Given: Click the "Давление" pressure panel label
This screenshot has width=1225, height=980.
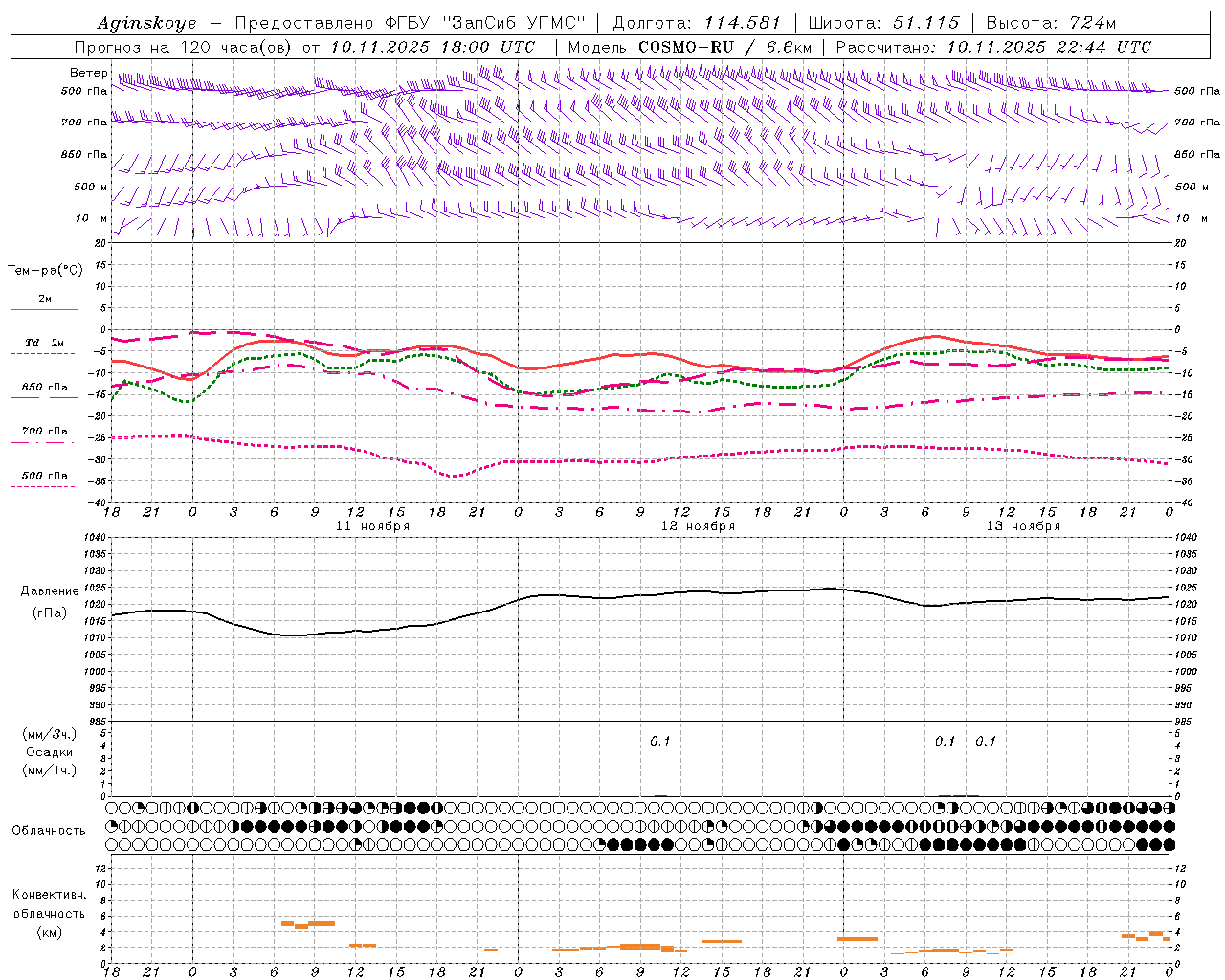Looking at the screenshot, I should pos(50,590).
